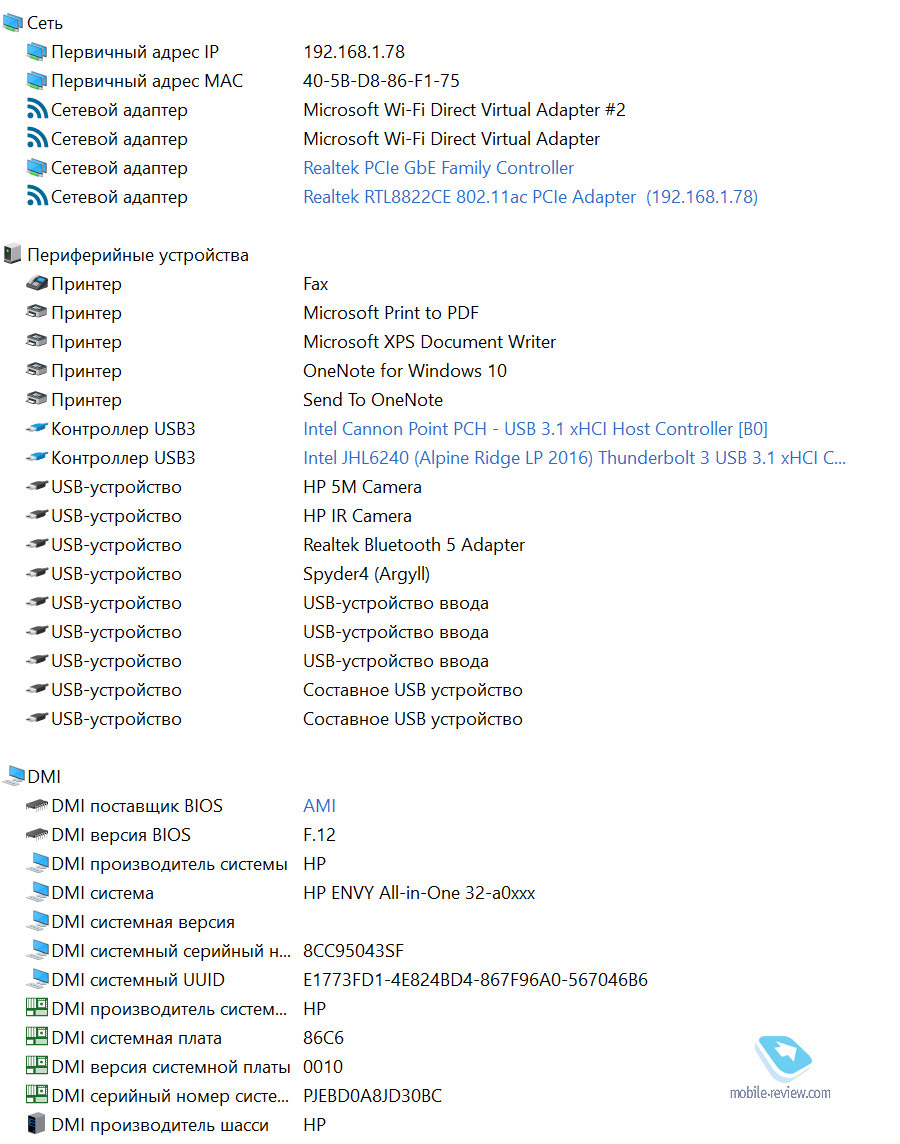Click the chassis icon for DMI производитель шасси
Viewport: 900px width, 1144px height.
point(35,1124)
